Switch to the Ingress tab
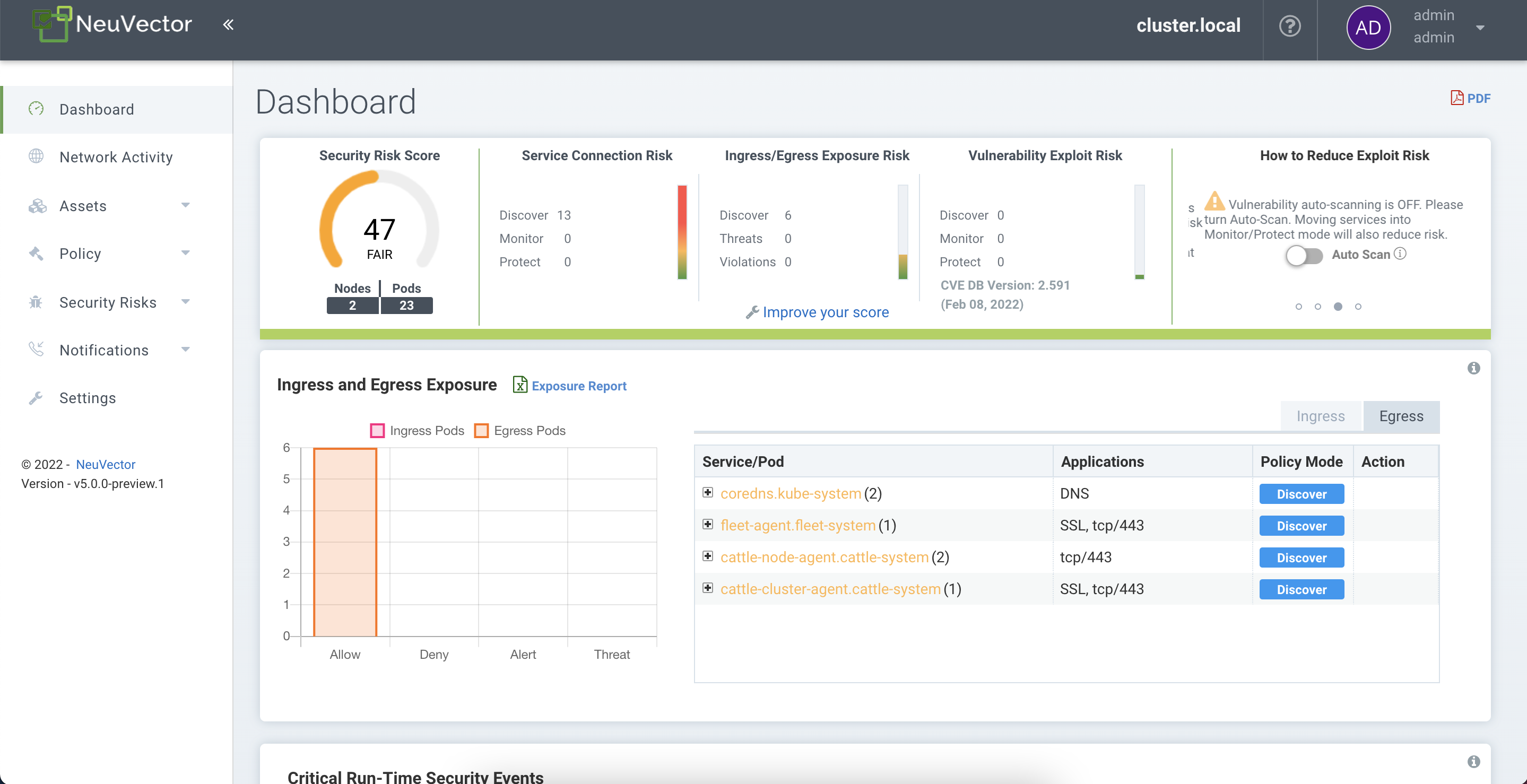 click(1320, 416)
